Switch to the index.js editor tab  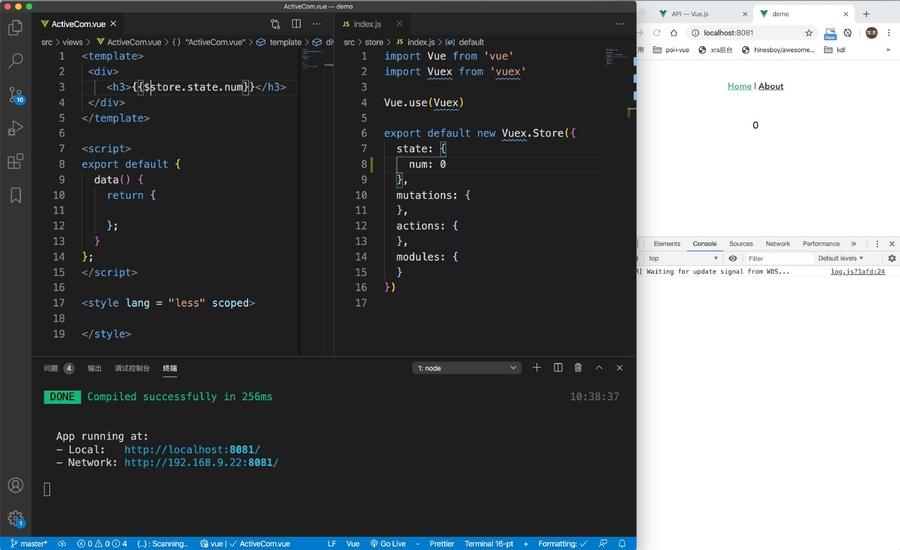367,23
